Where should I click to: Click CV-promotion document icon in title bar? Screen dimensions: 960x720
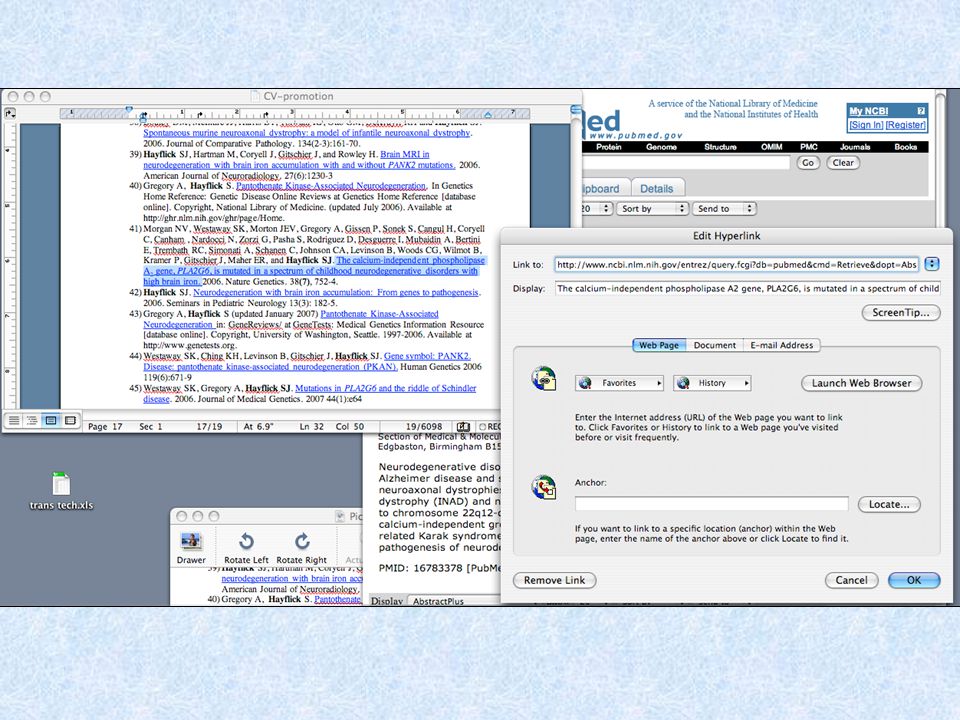click(x=256, y=96)
